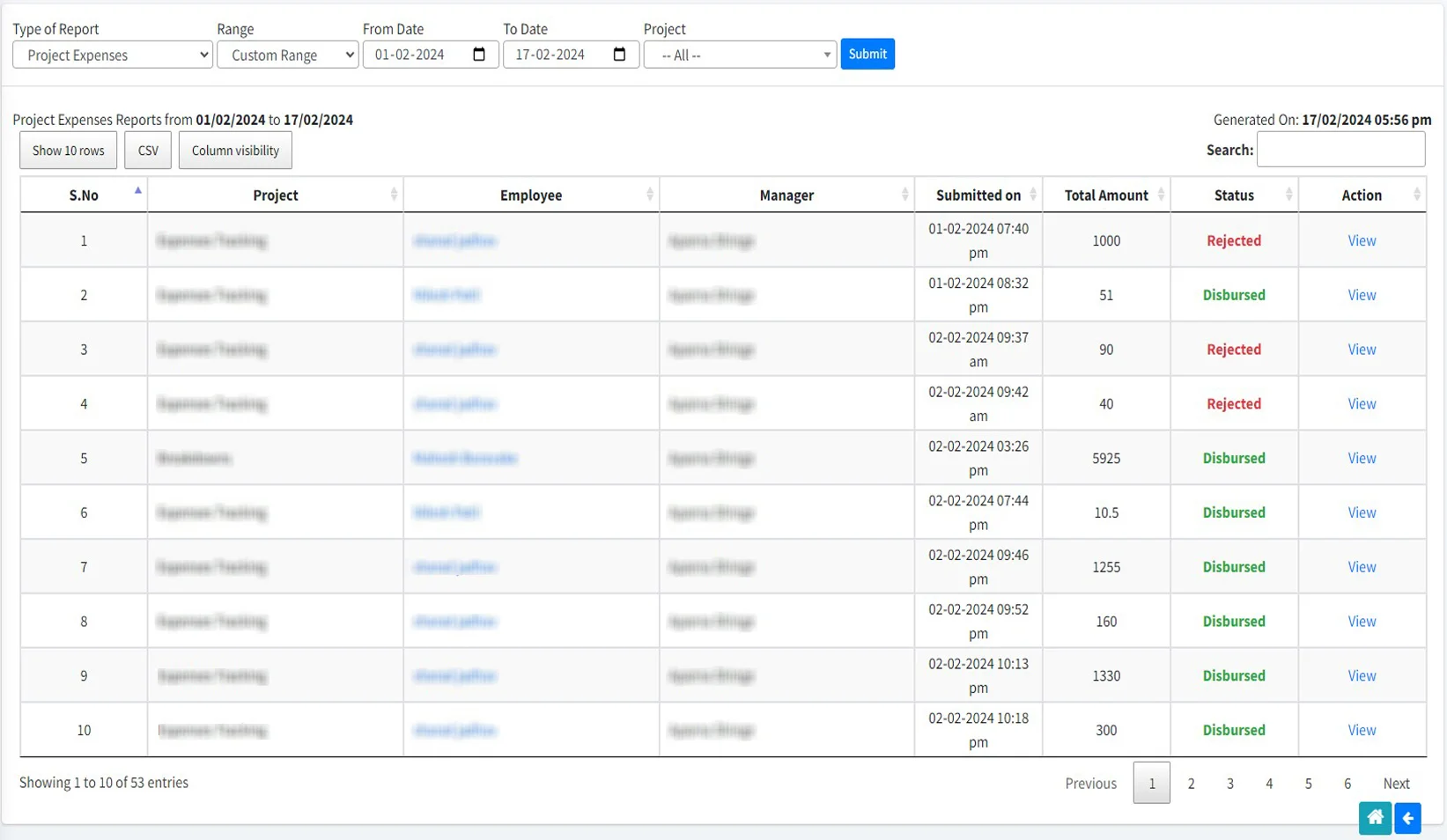Sort the Status column with its arrows
1447x840 pixels.
click(1289, 195)
